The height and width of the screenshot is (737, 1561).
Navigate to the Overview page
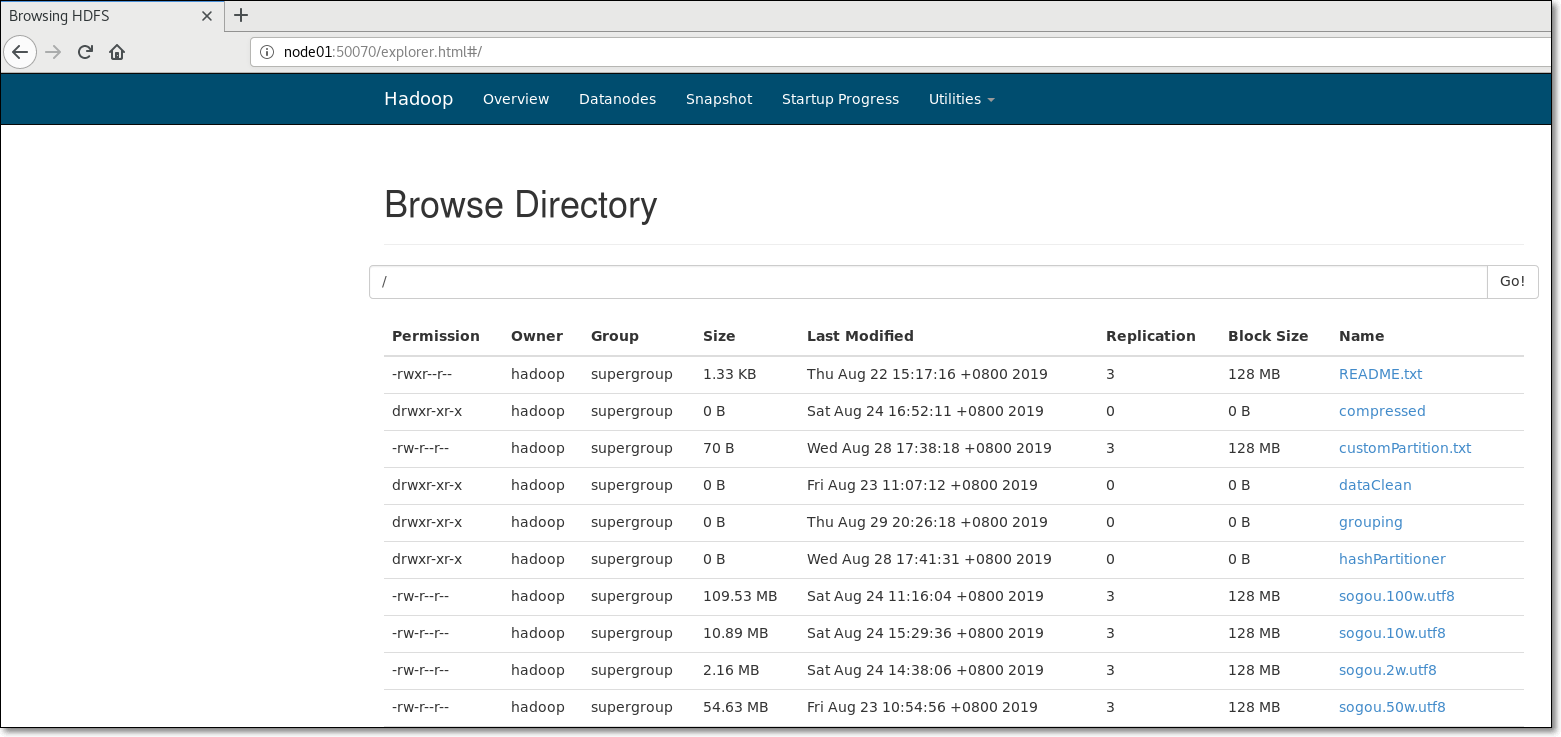tap(515, 98)
